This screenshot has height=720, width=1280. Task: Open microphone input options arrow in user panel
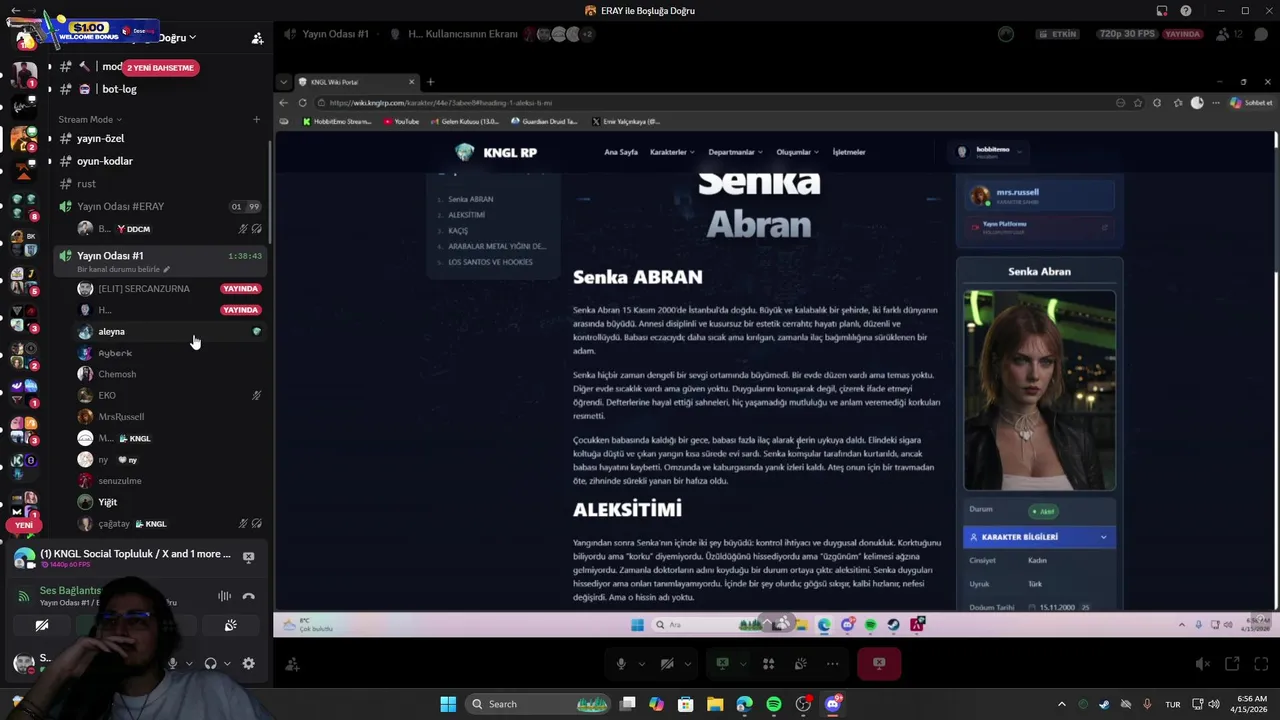(189, 663)
